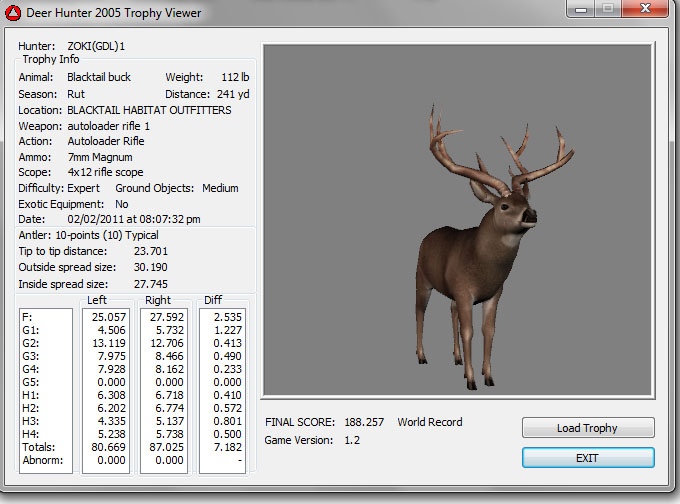The width and height of the screenshot is (680, 504).
Task: Click the Left column header
Action: tap(97, 300)
